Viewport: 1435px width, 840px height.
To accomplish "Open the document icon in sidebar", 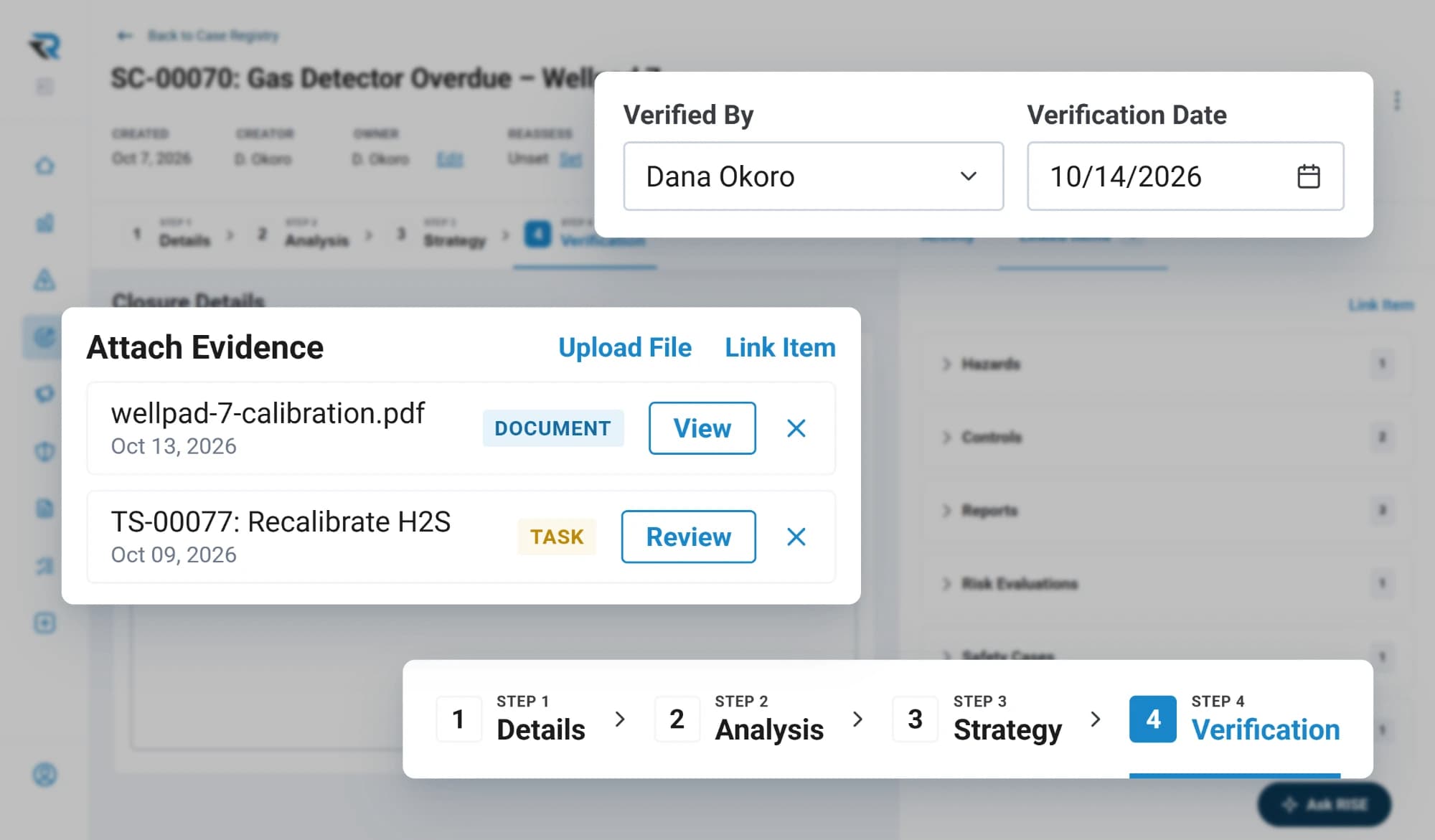I will point(44,509).
